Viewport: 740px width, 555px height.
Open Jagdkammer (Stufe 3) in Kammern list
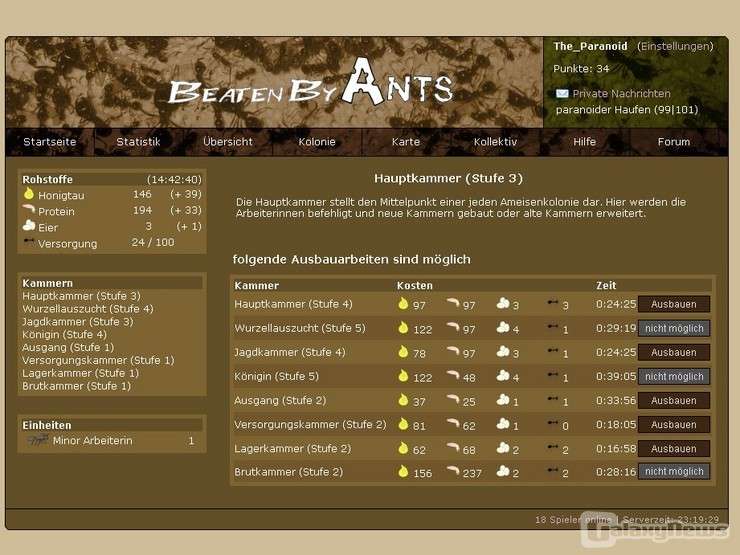pos(77,321)
